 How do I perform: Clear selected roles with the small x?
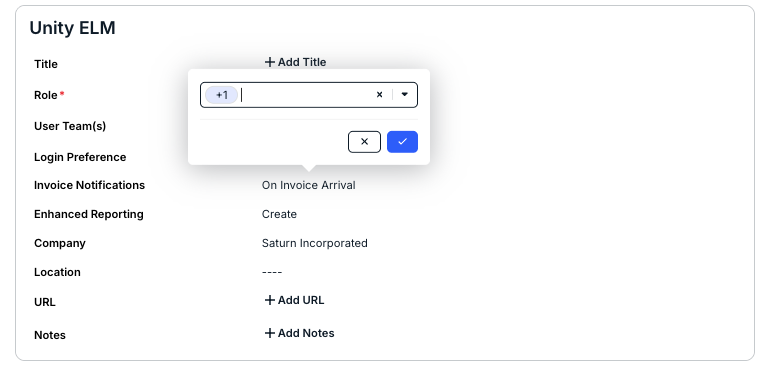[380, 95]
